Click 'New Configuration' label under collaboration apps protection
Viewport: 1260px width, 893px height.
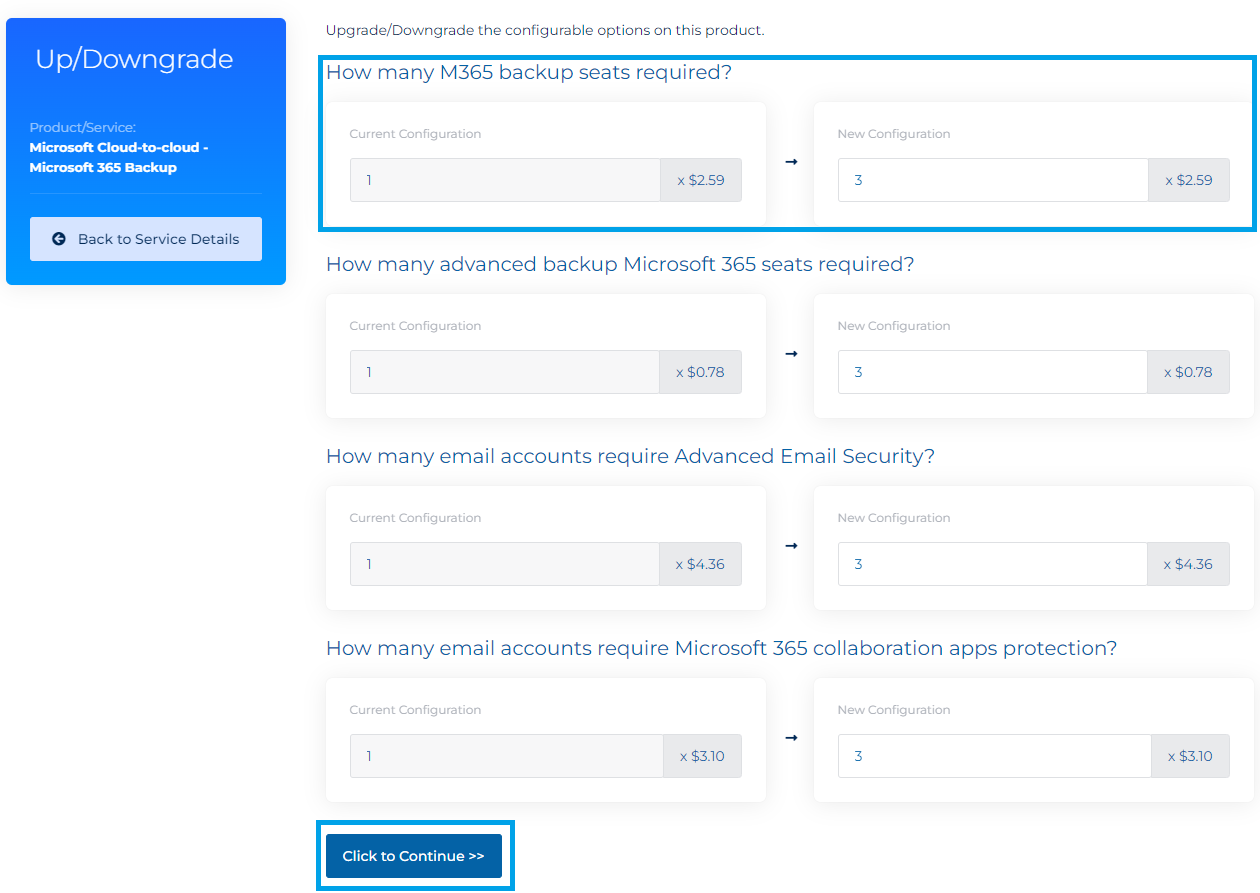(894, 710)
